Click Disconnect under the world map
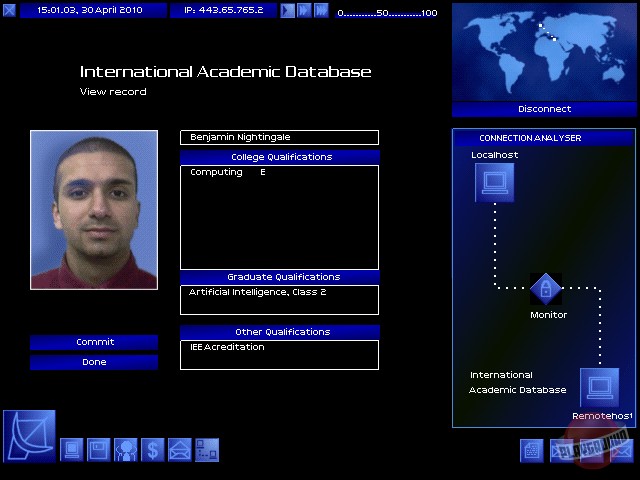Image resolution: width=640 pixels, height=480 pixels. click(544, 109)
